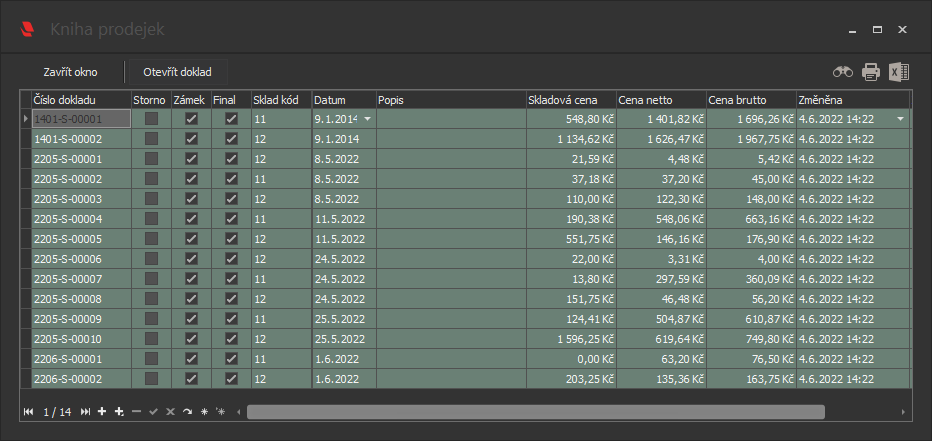Click the Zámek column header
Screen dimensions: 932x441
[191, 100]
